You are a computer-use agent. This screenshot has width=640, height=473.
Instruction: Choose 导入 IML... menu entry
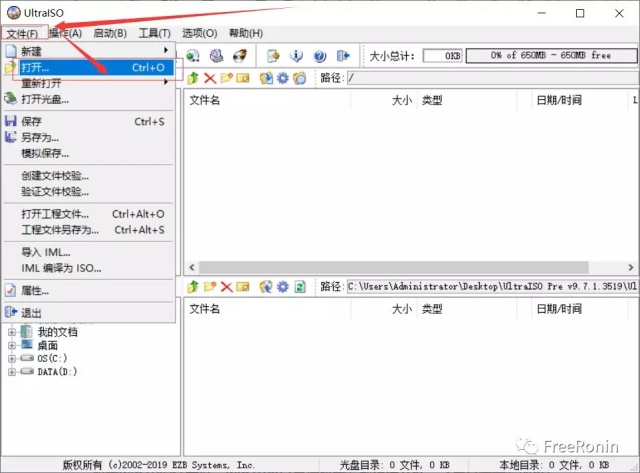(89, 252)
